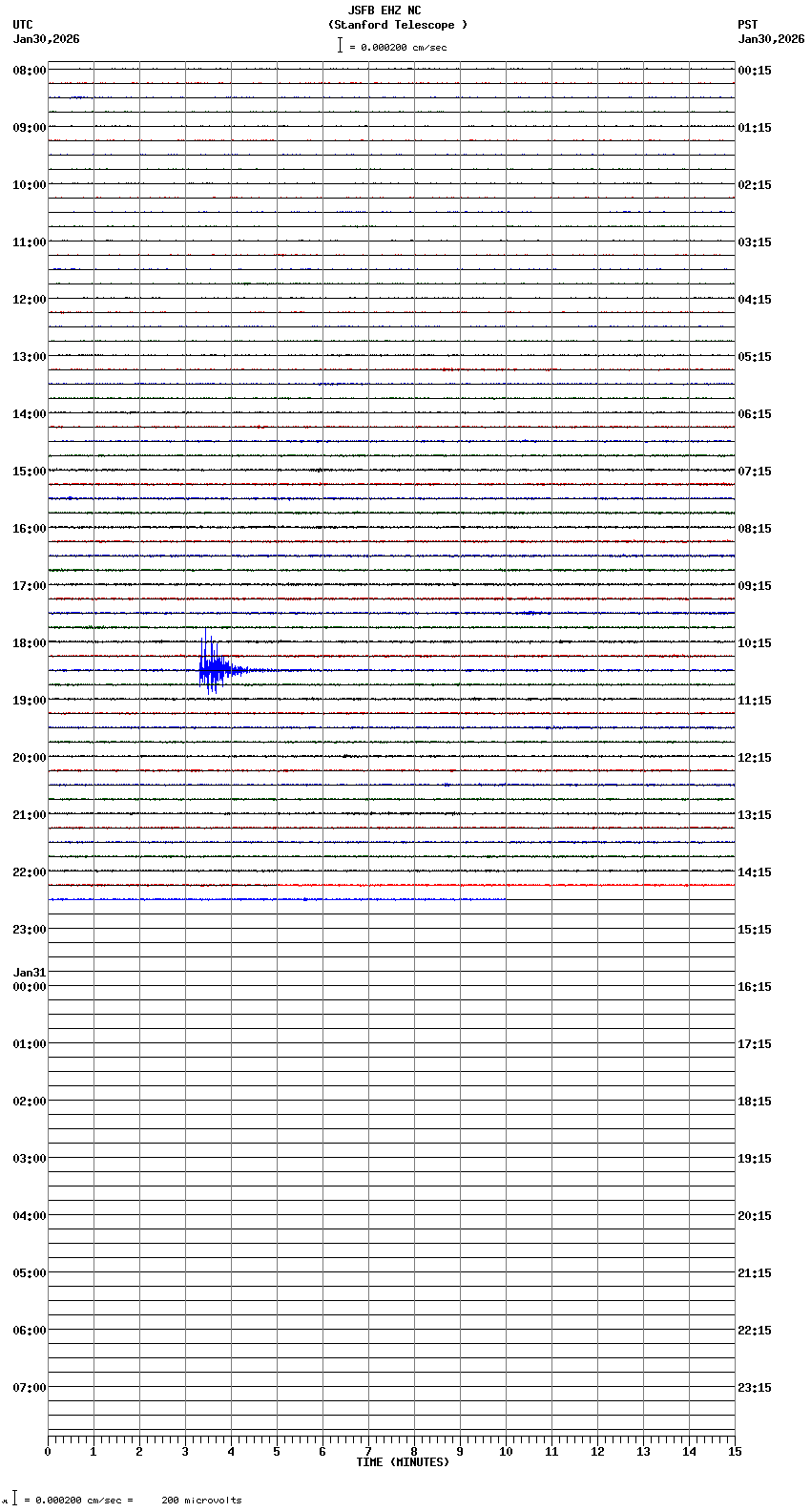Click the 19:15 PST row label
The height and width of the screenshot is (1512, 811).
pyautogui.click(x=755, y=1159)
